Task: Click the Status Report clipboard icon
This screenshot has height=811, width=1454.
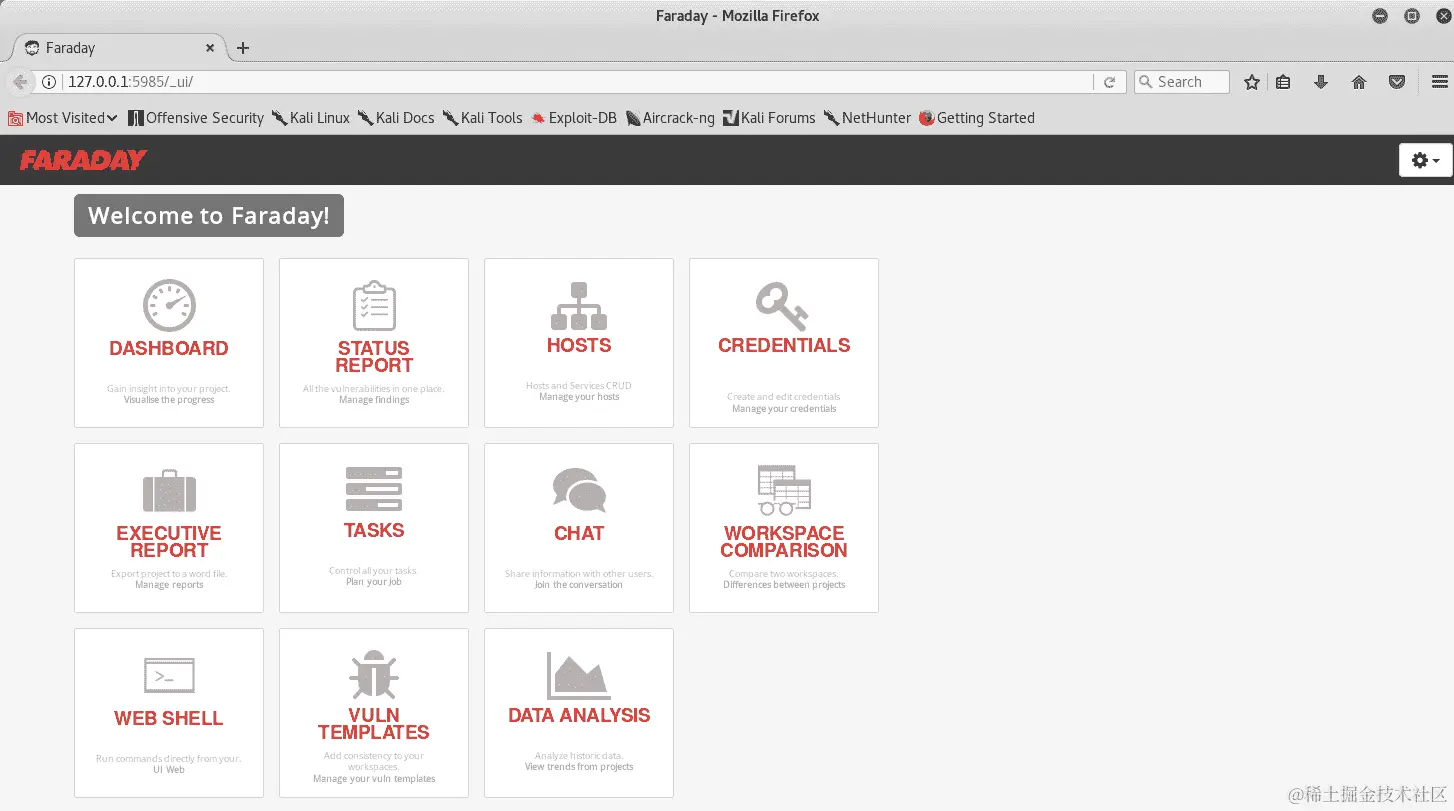Action: pos(374,306)
